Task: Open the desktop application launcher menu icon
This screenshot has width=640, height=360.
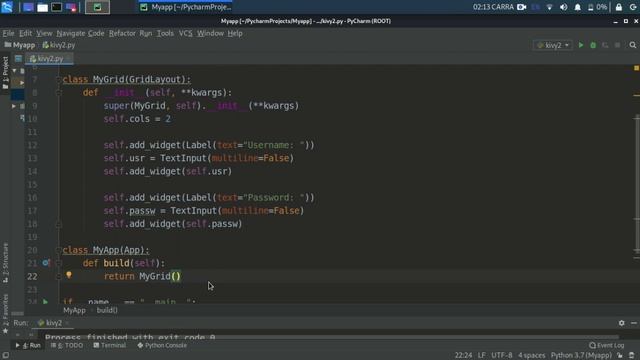Action: 7,7
